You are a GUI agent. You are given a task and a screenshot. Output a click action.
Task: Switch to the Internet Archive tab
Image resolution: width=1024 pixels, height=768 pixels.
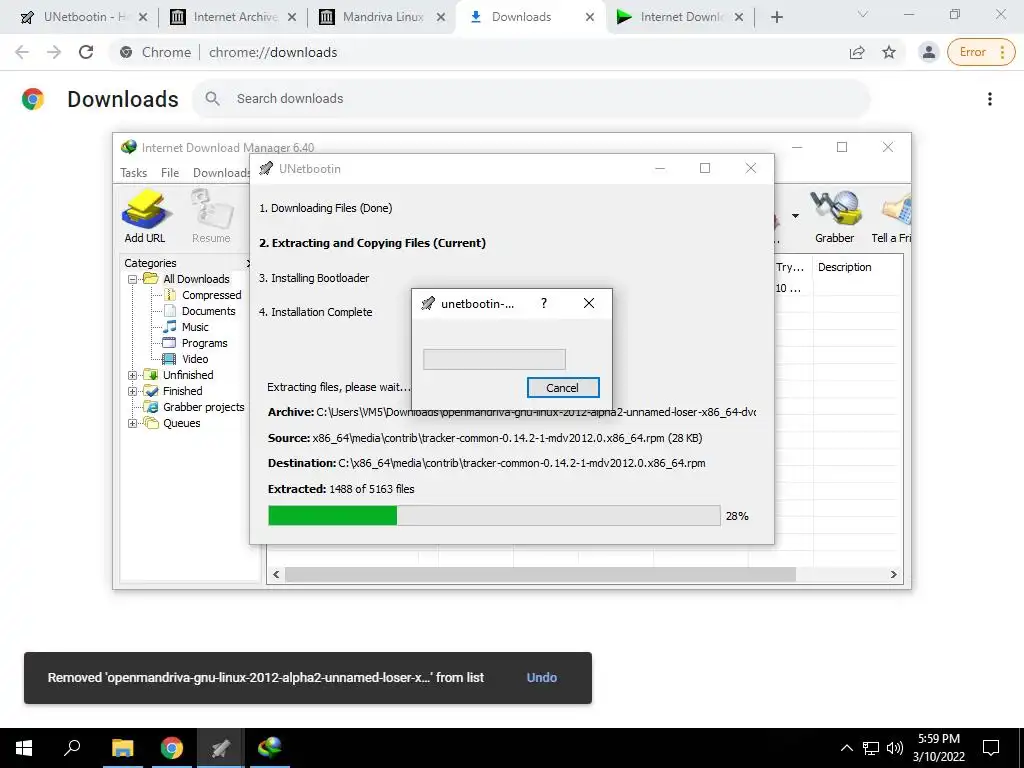pos(233,17)
